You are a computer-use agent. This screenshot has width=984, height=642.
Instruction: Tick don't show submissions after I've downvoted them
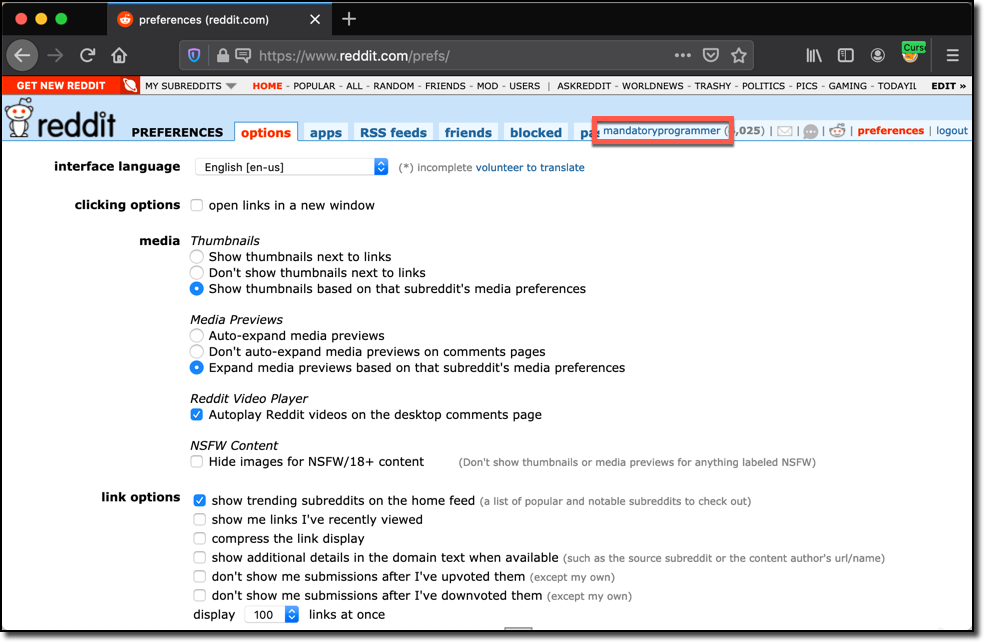pos(200,596)
